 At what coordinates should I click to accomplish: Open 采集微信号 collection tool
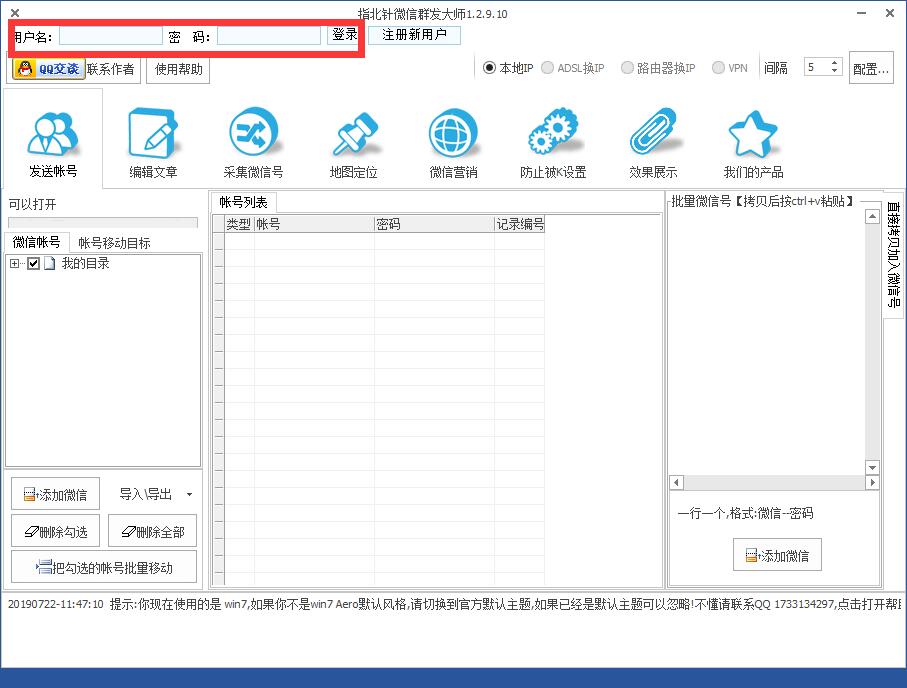[253, 142]
